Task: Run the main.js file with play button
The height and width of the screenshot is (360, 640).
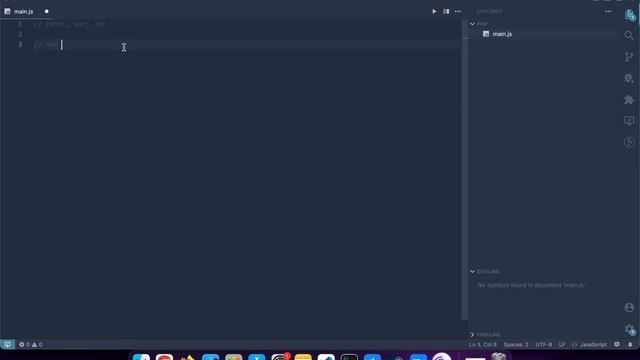Action: [434, 11]
